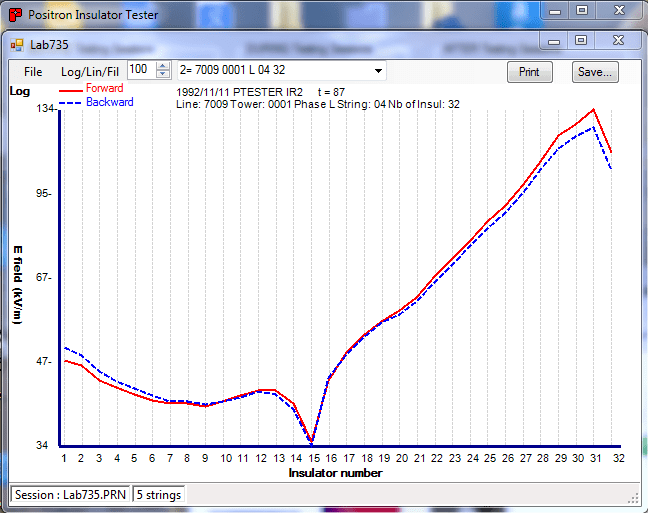Click the numeric field showing 100

coord(140,70)
